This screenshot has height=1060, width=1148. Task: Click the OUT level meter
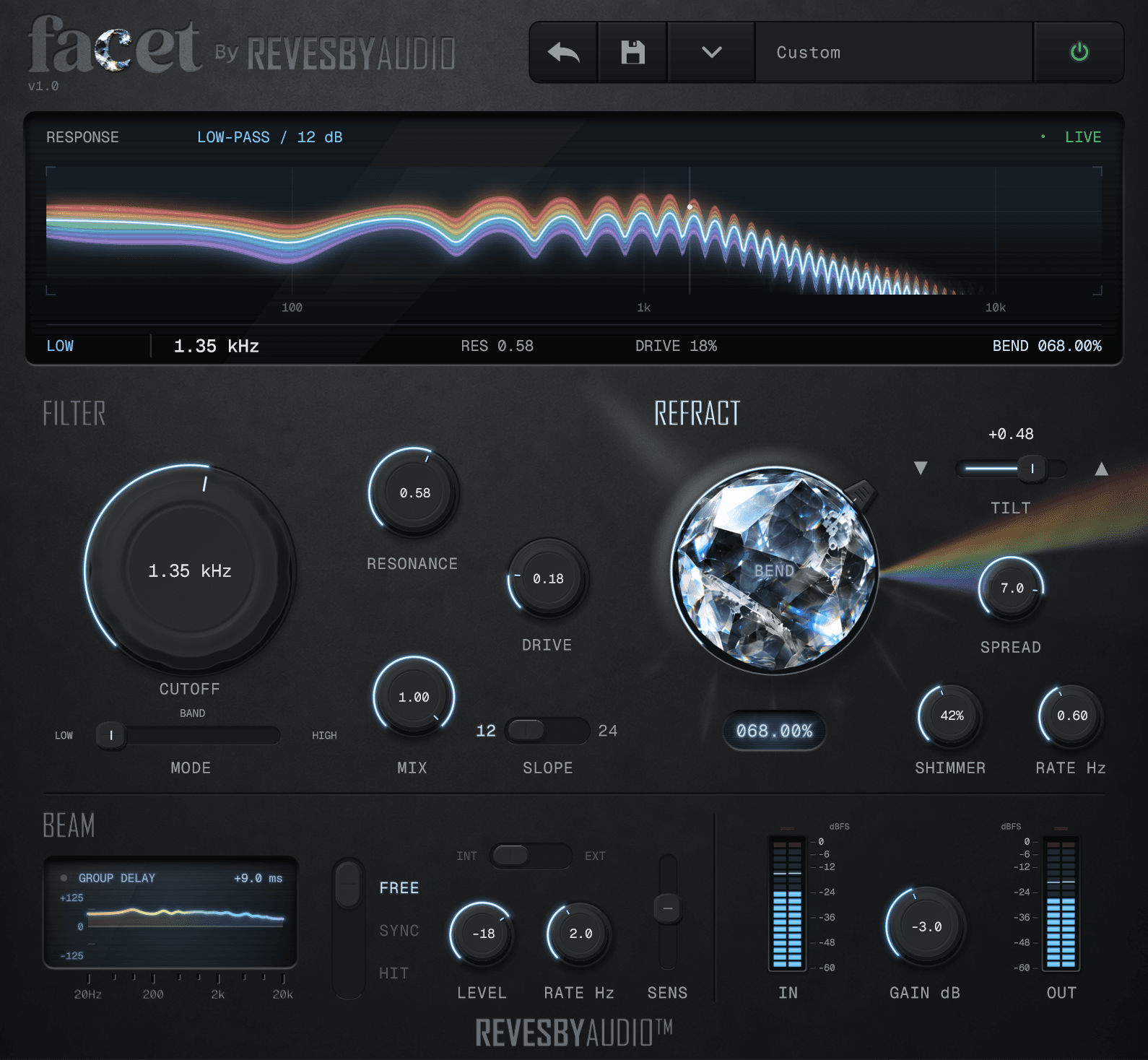(x=1061, y=904)
